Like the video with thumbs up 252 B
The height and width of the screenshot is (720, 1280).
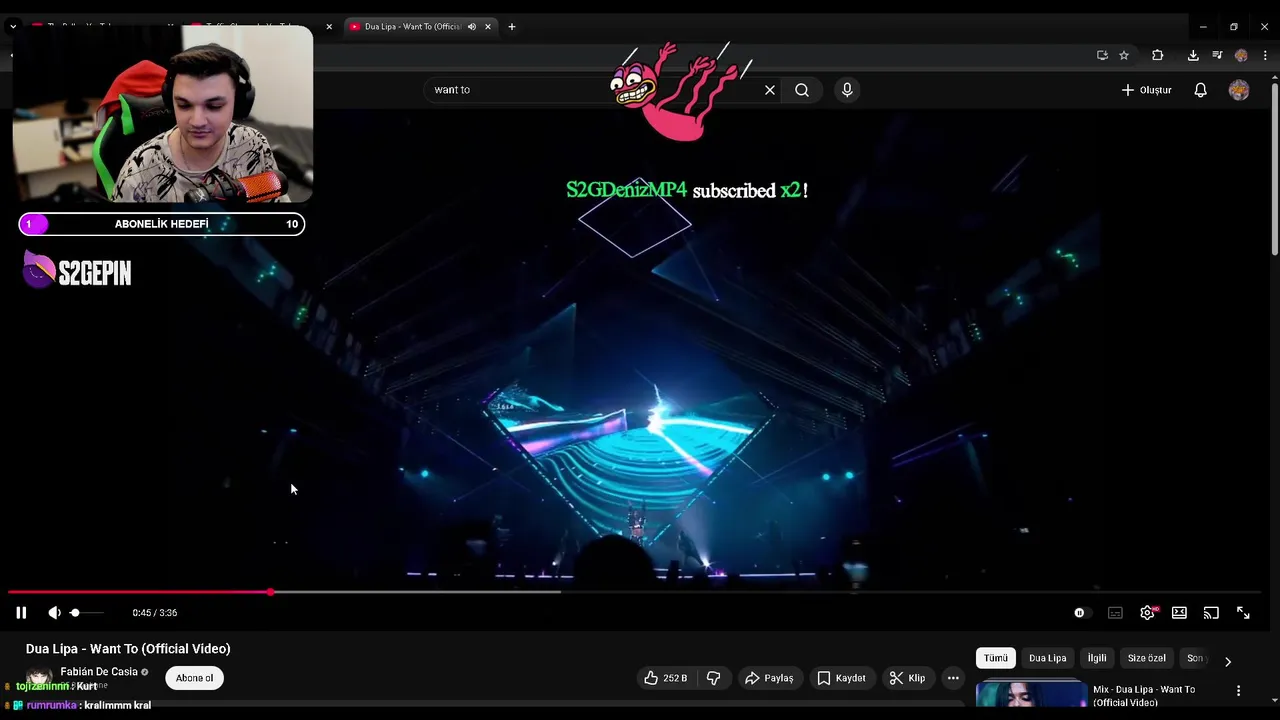click(666, 678)
